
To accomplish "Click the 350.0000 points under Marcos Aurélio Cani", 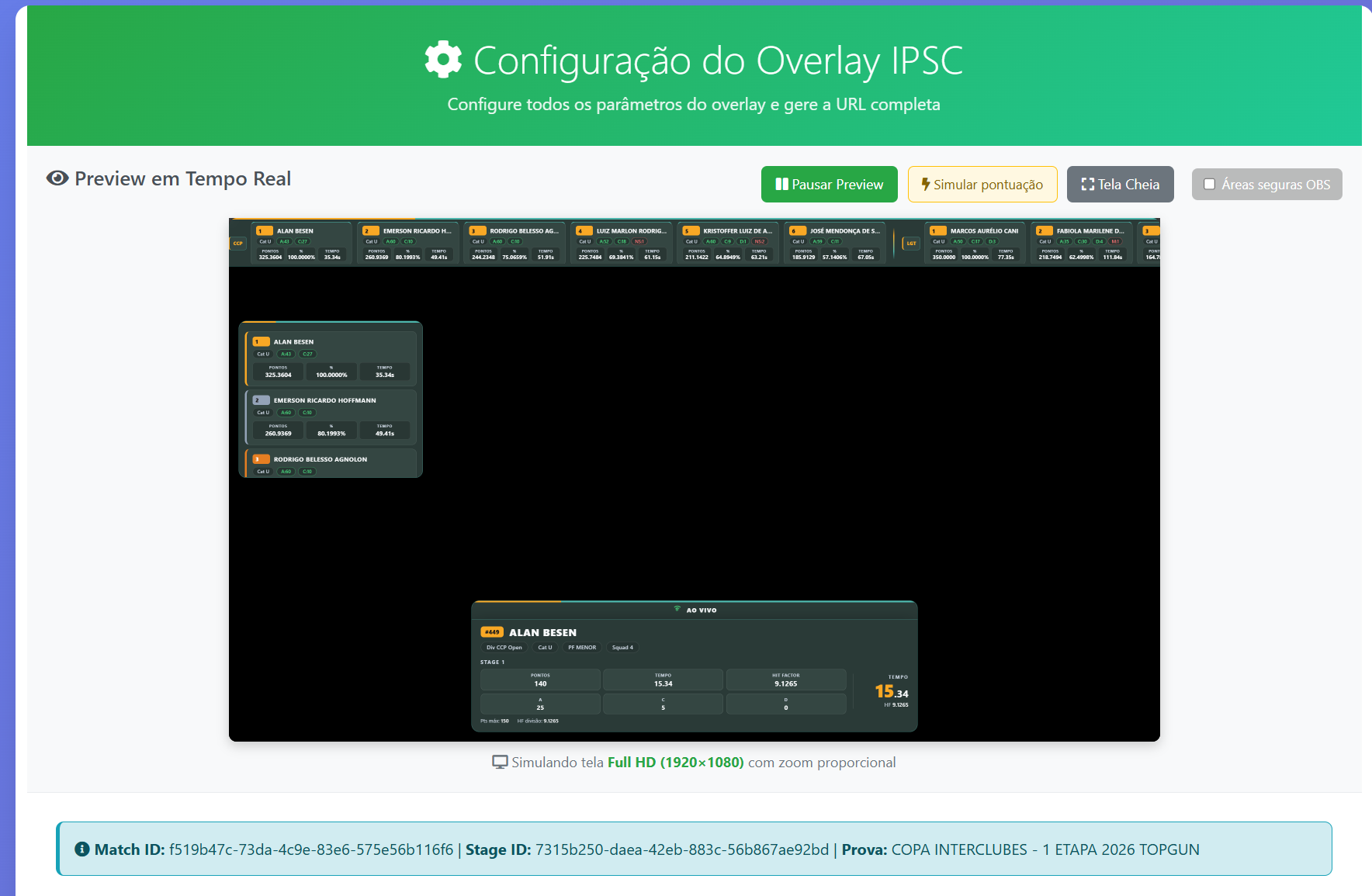I will pos(944,258).
